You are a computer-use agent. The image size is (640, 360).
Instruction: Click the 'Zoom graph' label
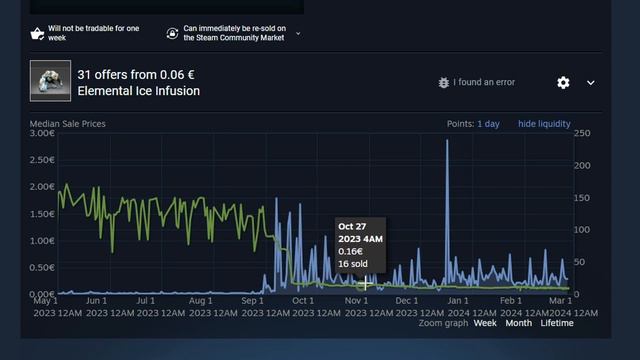[443, 323]
